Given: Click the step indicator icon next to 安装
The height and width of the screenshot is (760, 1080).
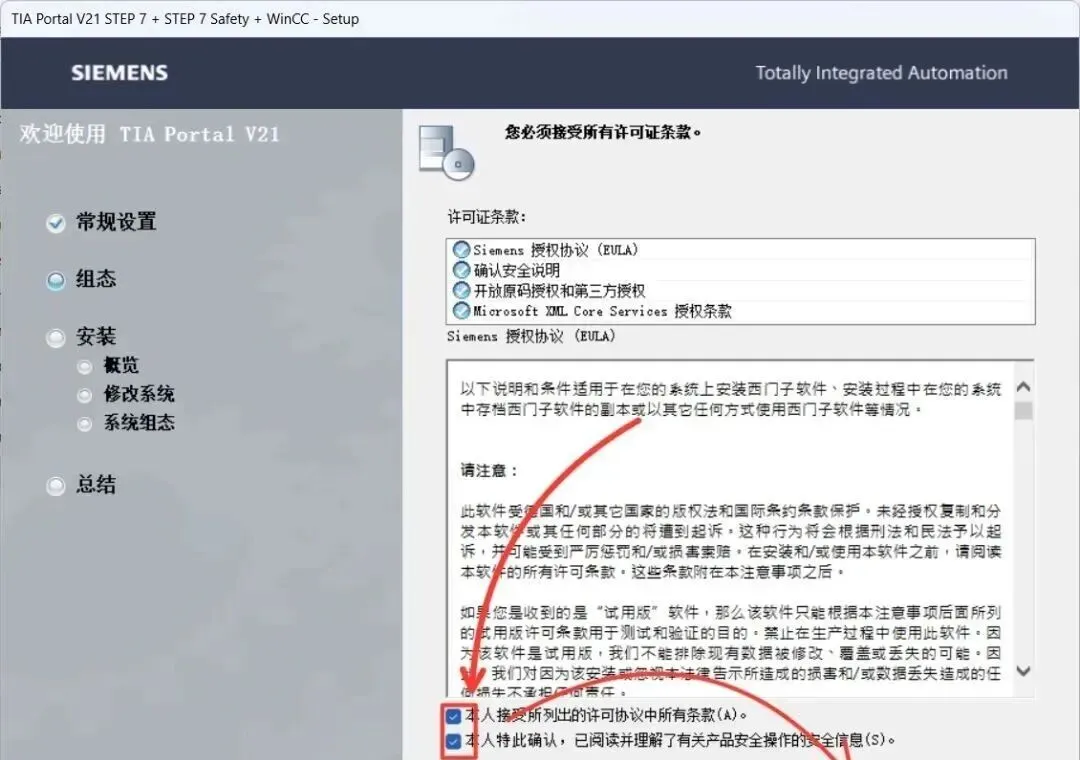Looking at the screenshot, I should click(56, 338).
